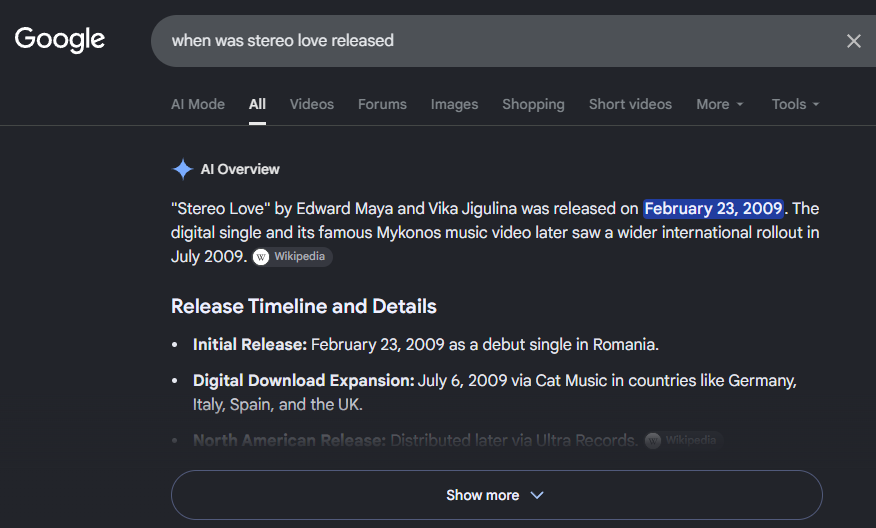This screenshot has height=528, width=876.
Task: Click the highlighted February 23, 2009 date
Action: coord(713,208)
